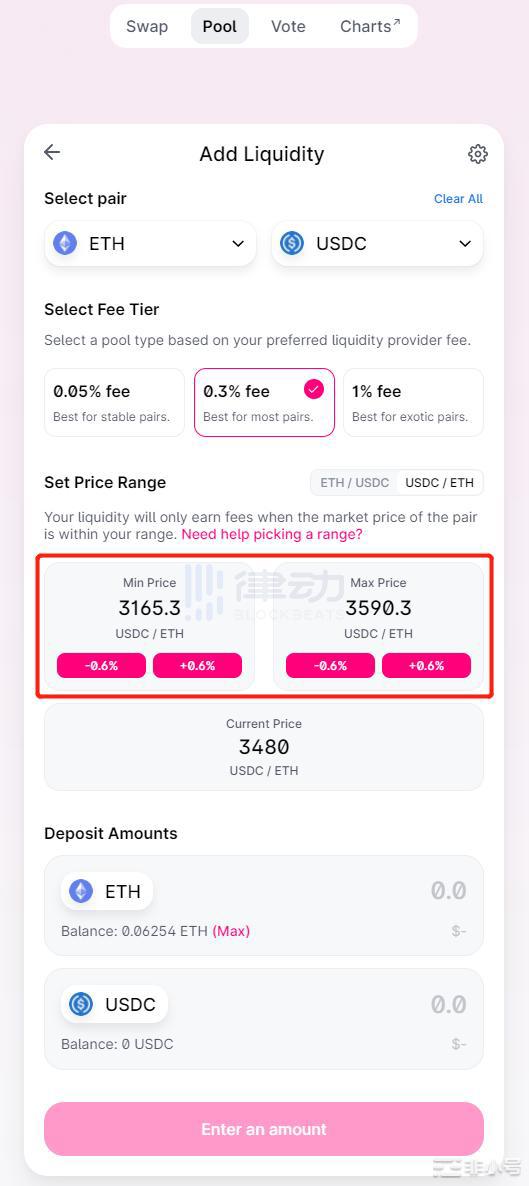The image size is (529, 1186).
Task: Click the back arrow icon
Action: click(x=51, y=152)
